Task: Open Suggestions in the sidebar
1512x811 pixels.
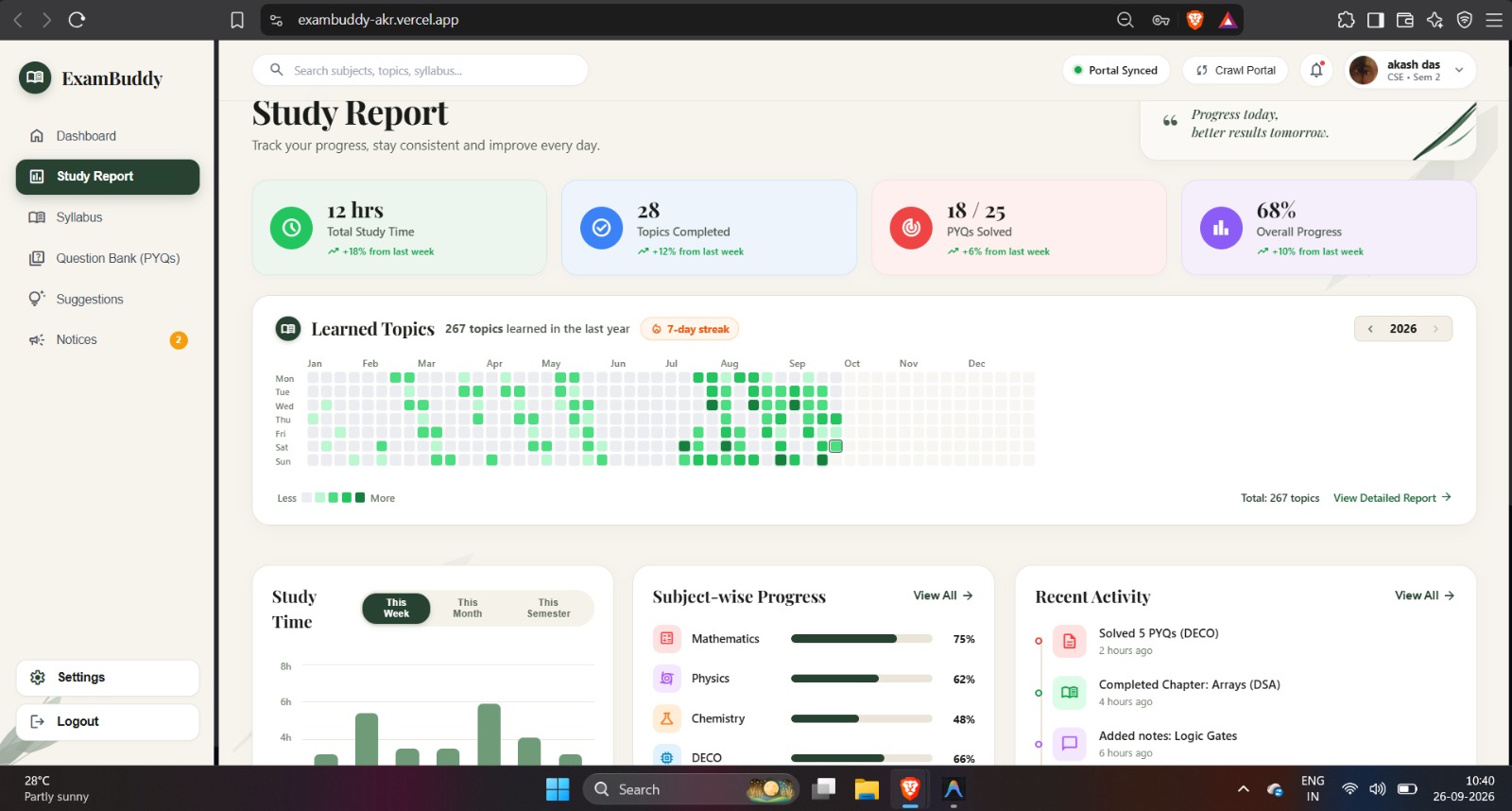Action: click(x=108, y=299)
